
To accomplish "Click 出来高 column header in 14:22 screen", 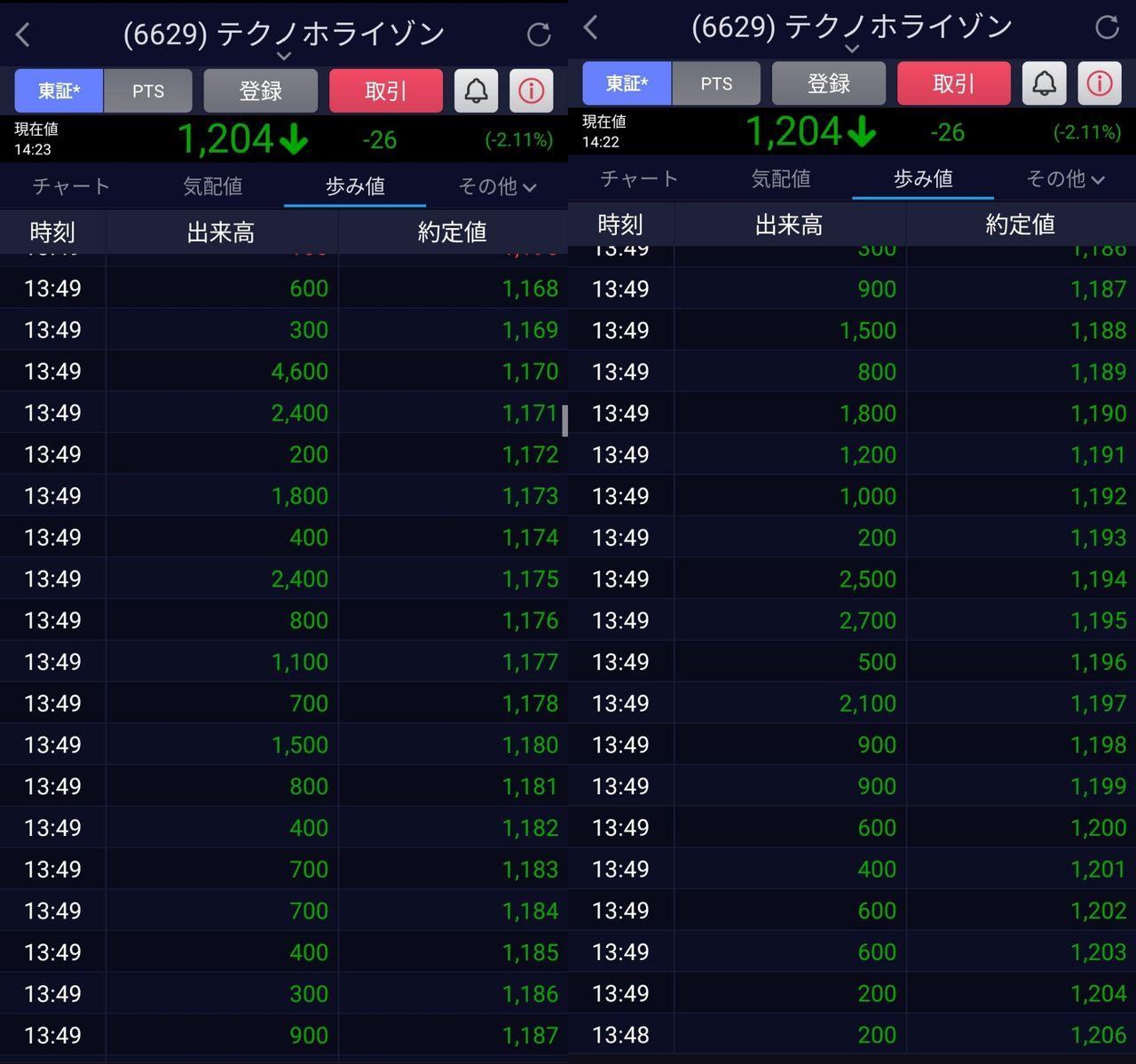I will point(789,225).
